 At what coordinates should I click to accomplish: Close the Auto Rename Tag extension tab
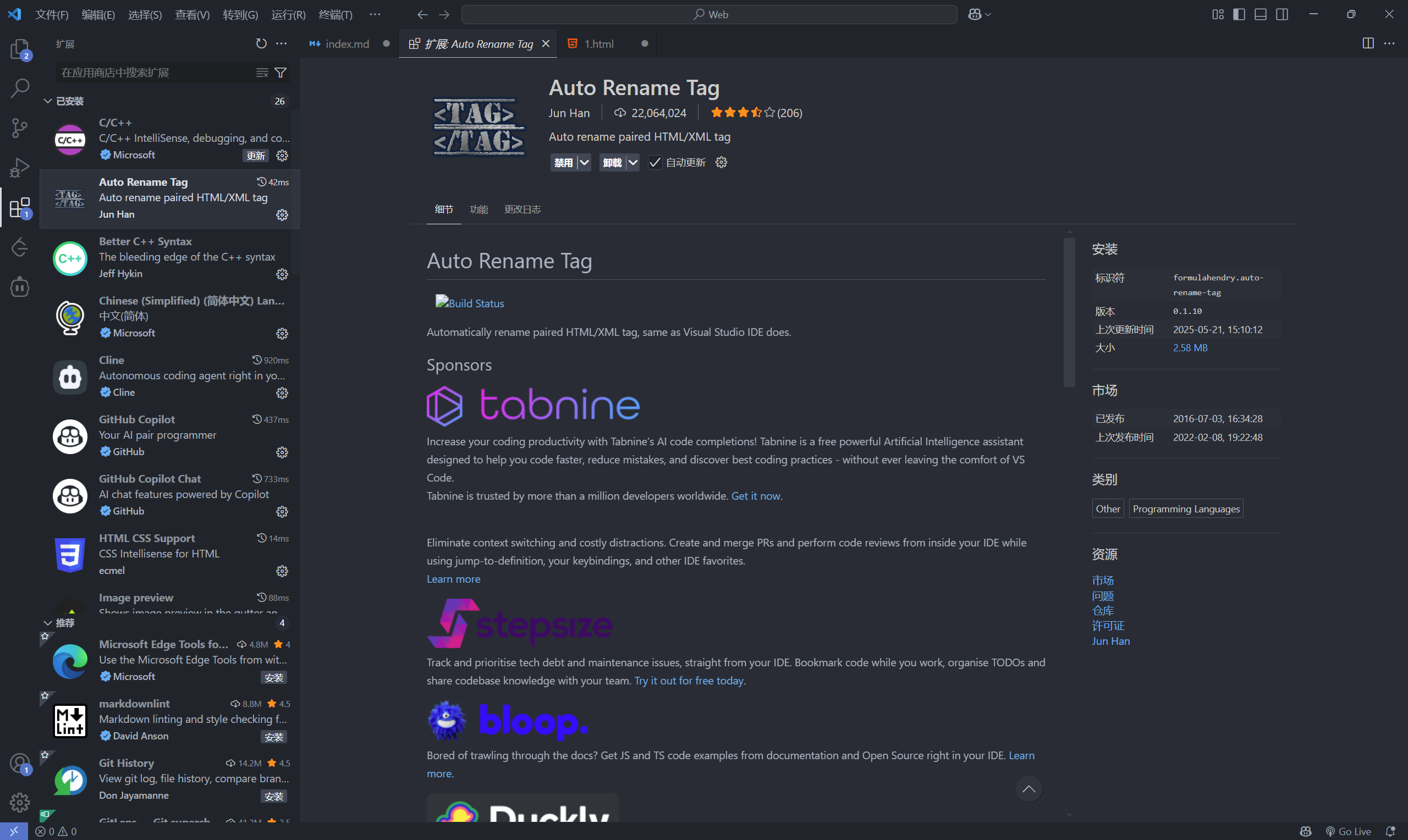click(x=546, y=43)
